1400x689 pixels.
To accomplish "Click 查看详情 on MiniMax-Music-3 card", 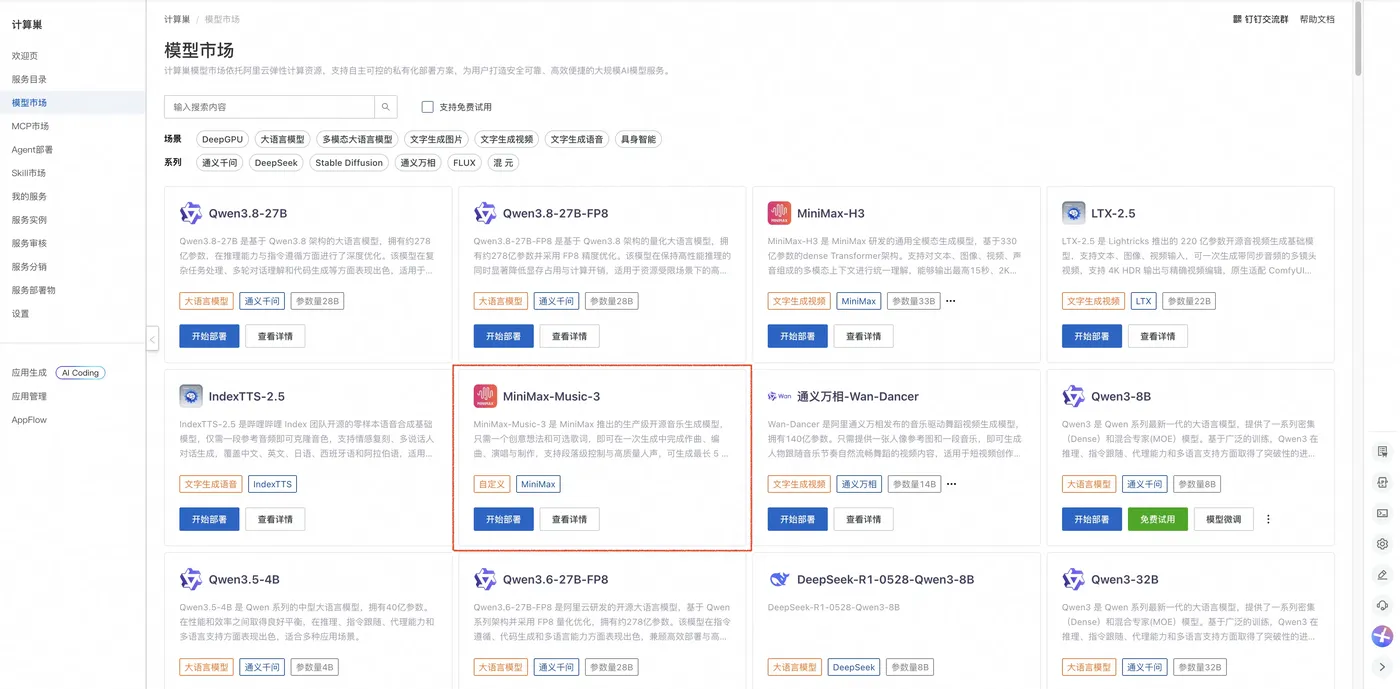I will (569, 520).
